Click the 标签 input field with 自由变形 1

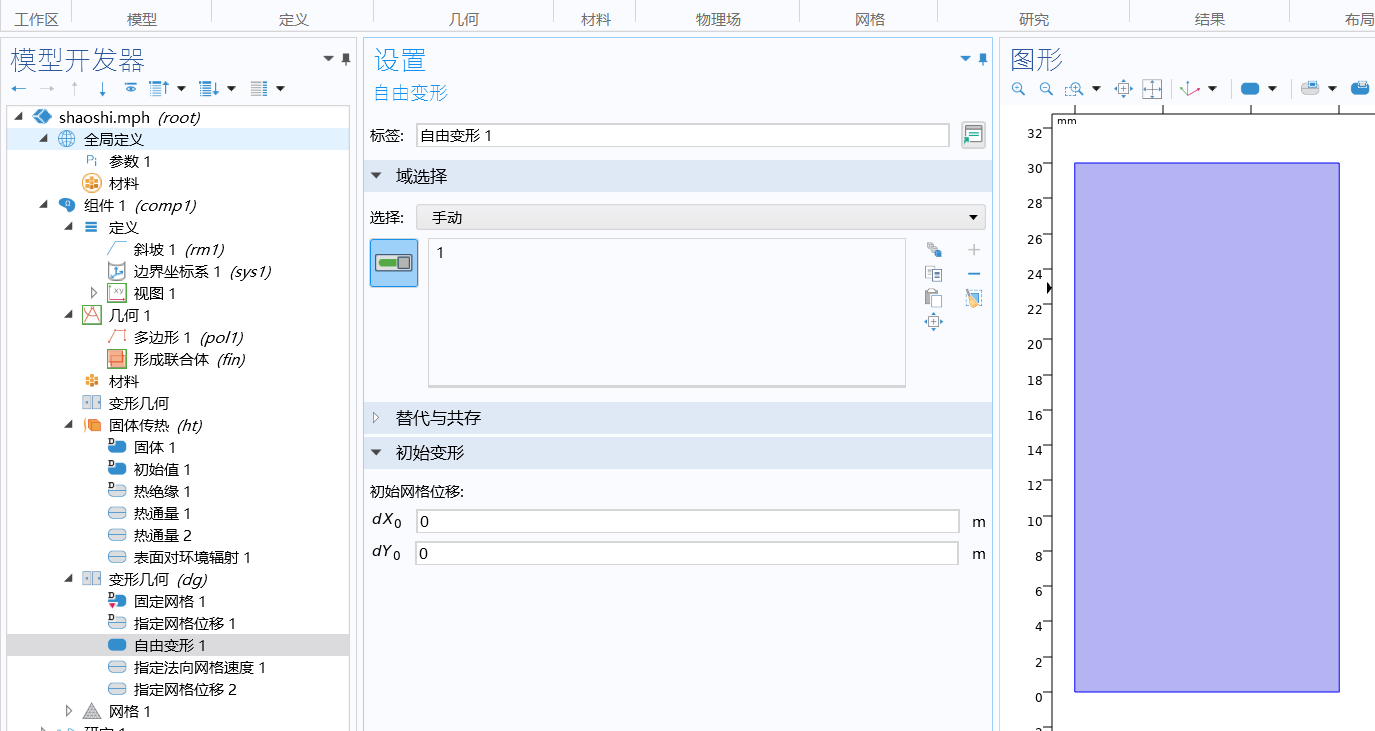coord(683,135)
